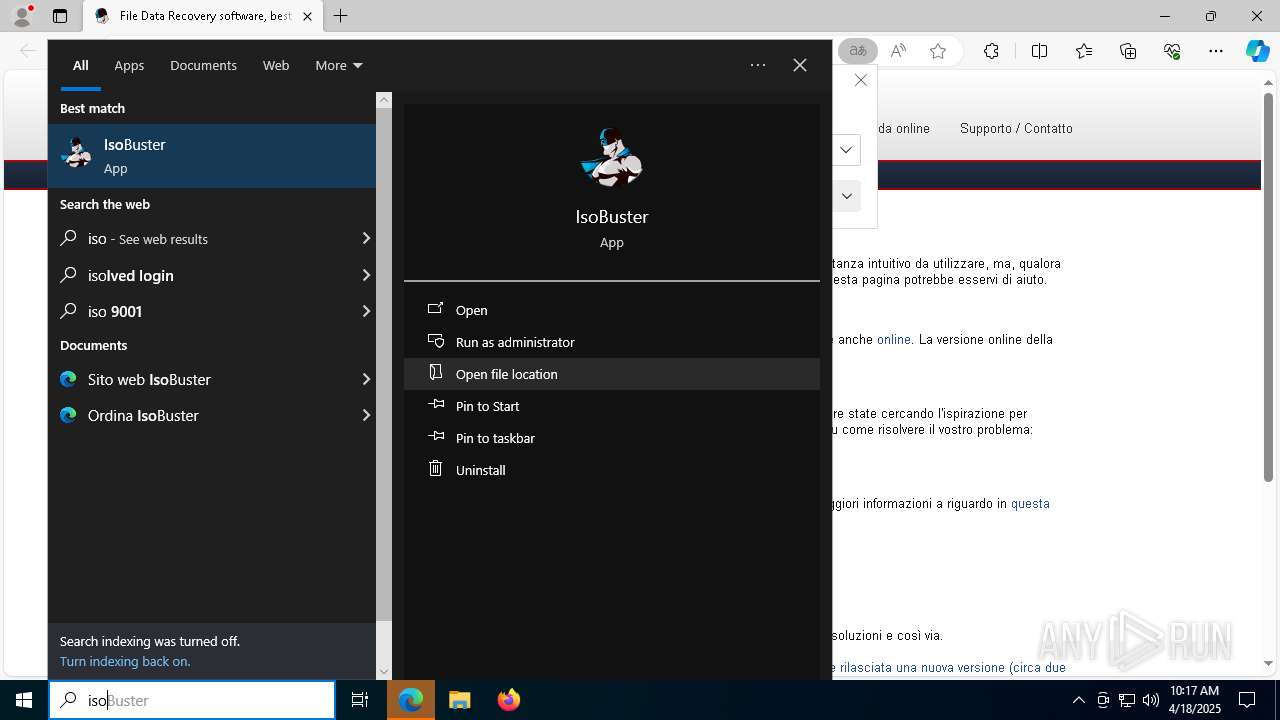Click the Pin to Start pin icon
The image size is (1280, 720).
[x=435, y=405]
